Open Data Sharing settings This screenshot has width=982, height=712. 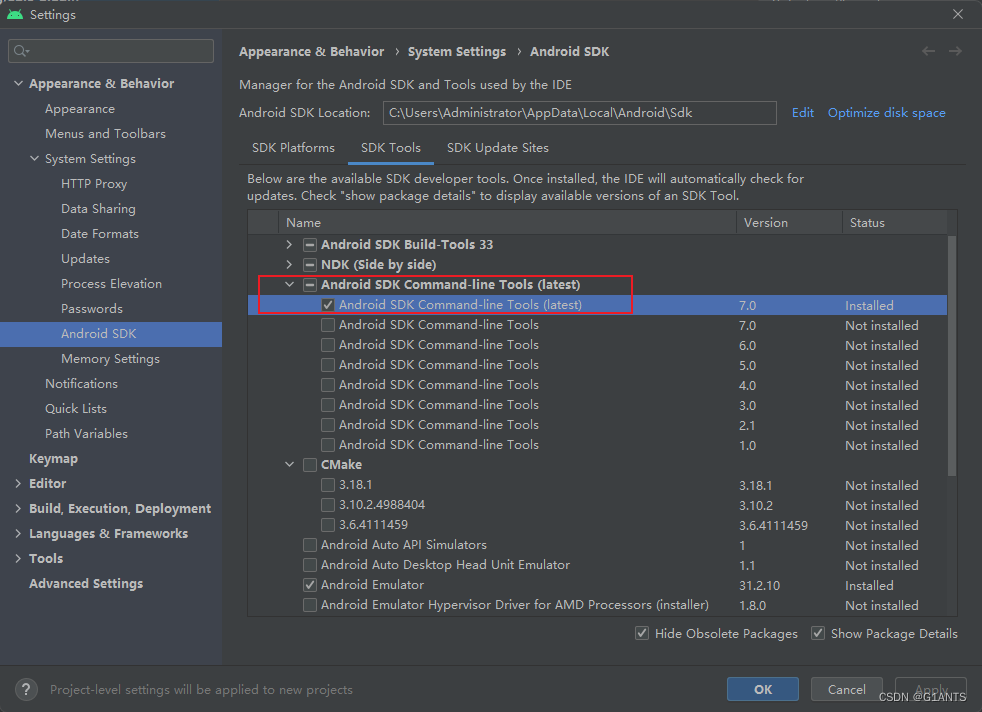click(98, 209)
